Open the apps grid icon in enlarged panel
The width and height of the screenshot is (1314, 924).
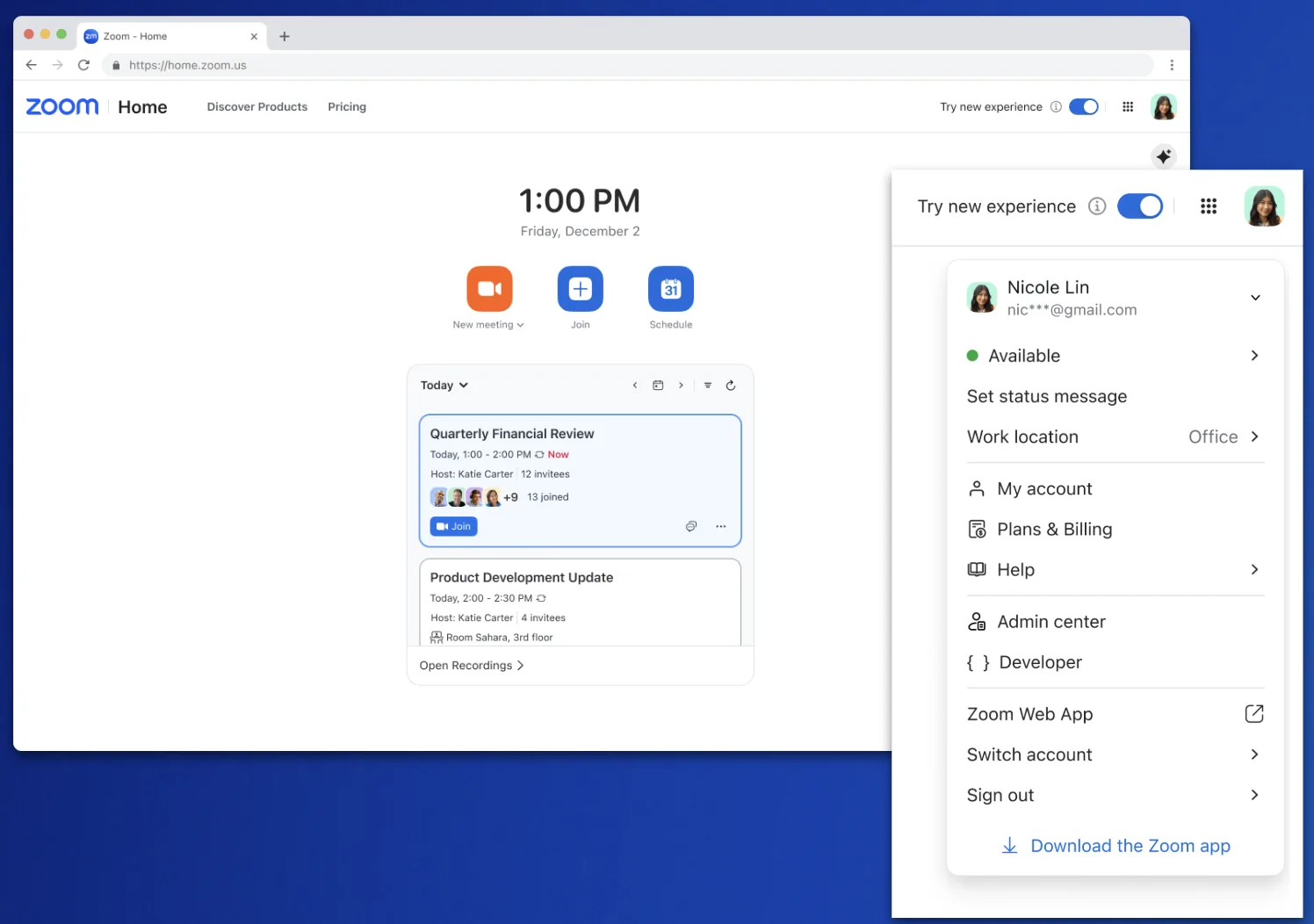tap(1209, 206)
